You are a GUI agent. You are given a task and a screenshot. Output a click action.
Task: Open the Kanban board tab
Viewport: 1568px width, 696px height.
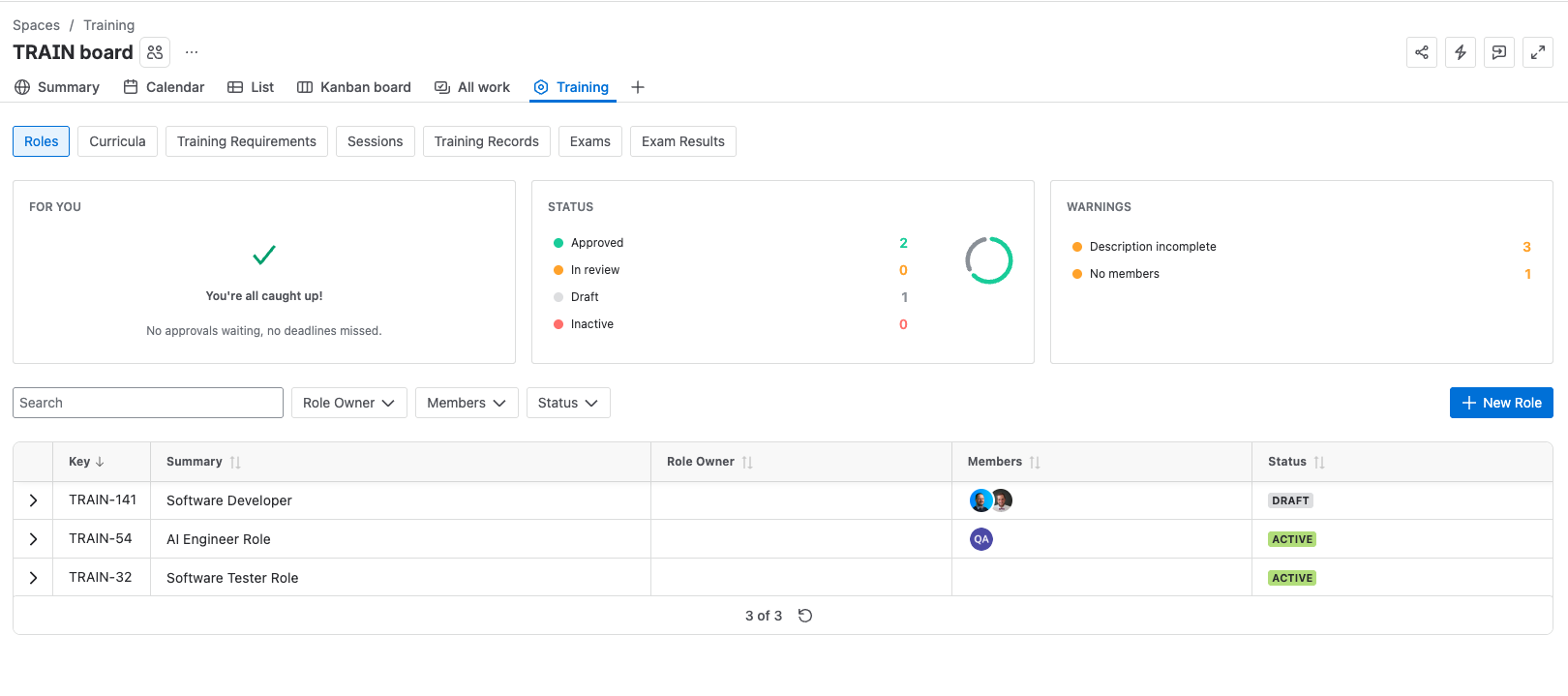(354, 87)
